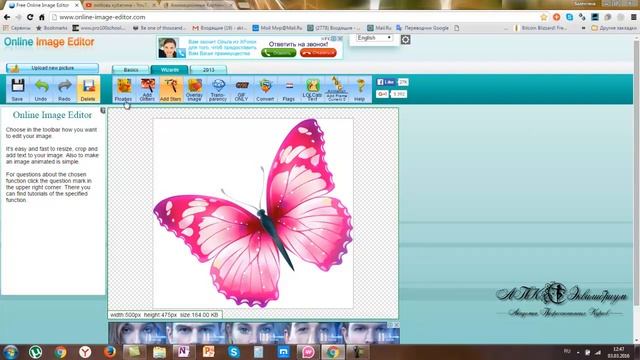Switch to the Wizards tab
This screenshot has height=360, width=640.
pos(169,69)
